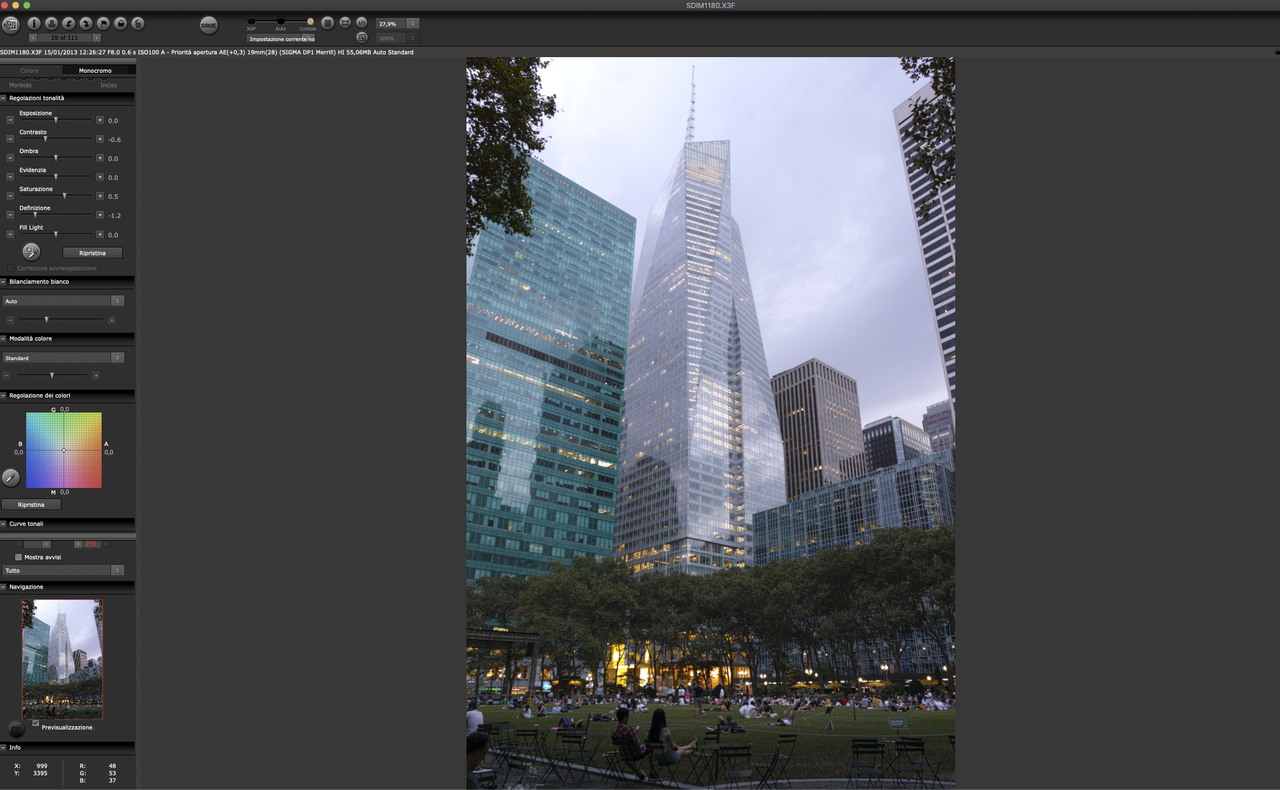This screenshot has width=1280, height=790.
Task: Click inside the color adjustment square
Action: (x=64, y=450)
